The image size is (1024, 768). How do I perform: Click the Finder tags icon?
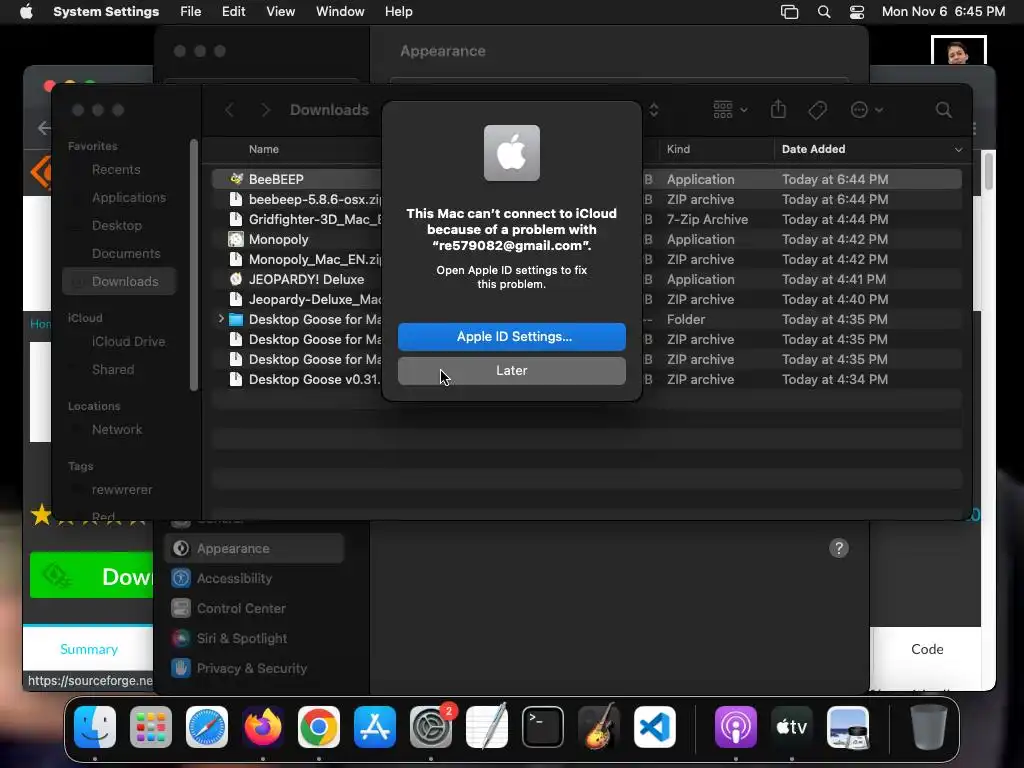817,110
